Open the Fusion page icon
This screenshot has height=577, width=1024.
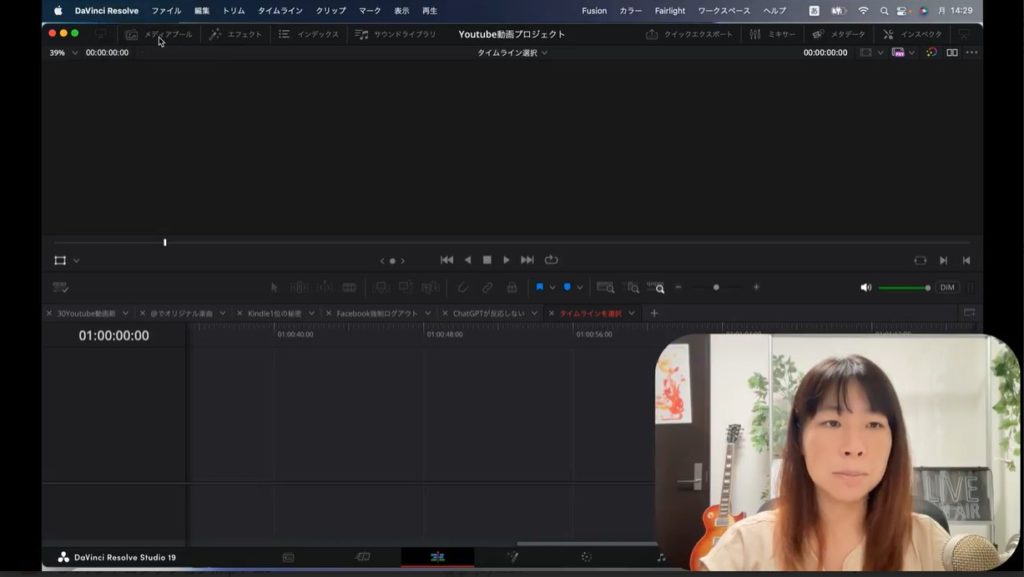pyautogui.click(x=512, y=557)
